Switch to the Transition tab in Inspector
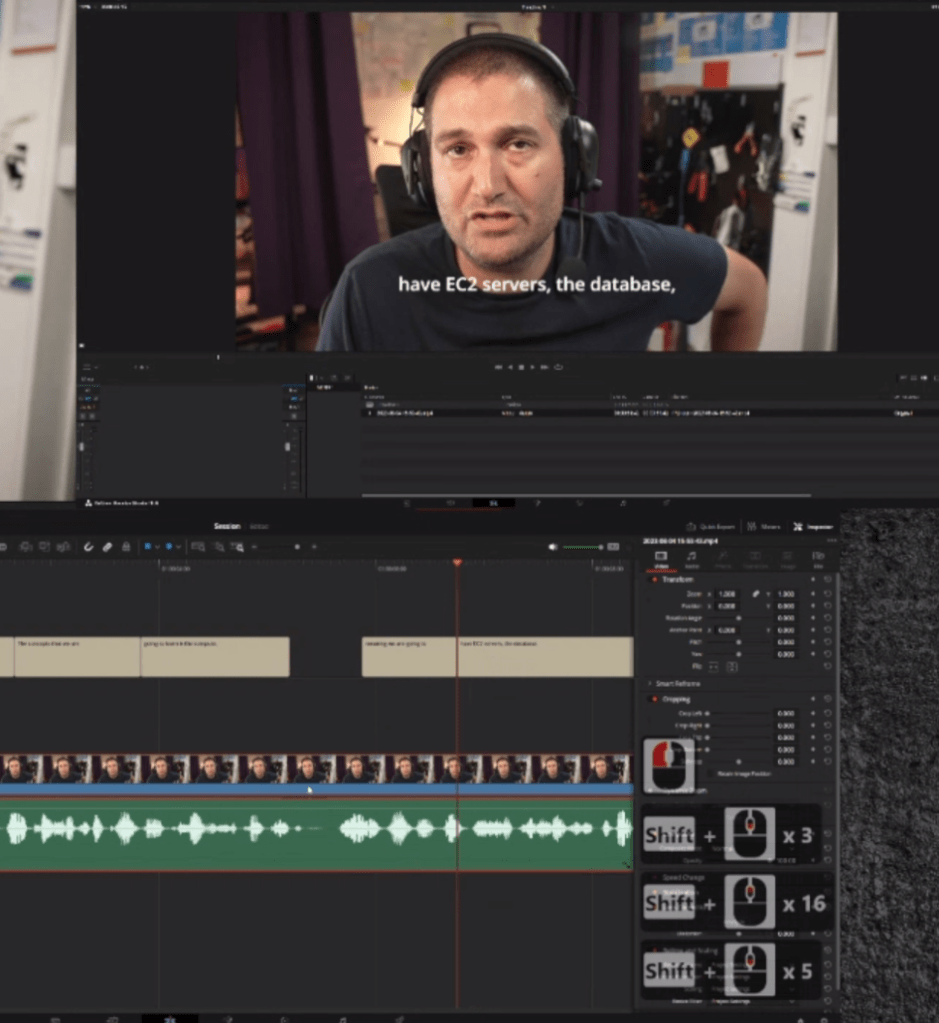 755,559
